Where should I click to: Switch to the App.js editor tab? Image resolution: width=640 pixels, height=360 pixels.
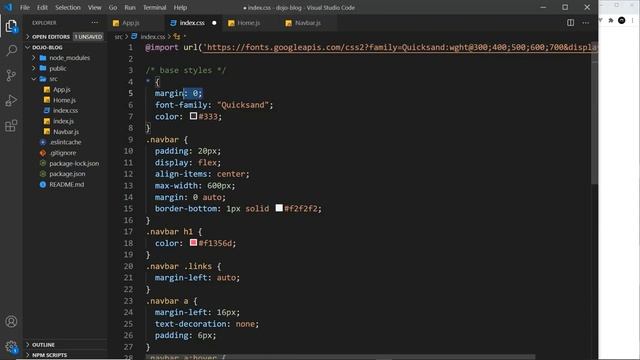137,23
